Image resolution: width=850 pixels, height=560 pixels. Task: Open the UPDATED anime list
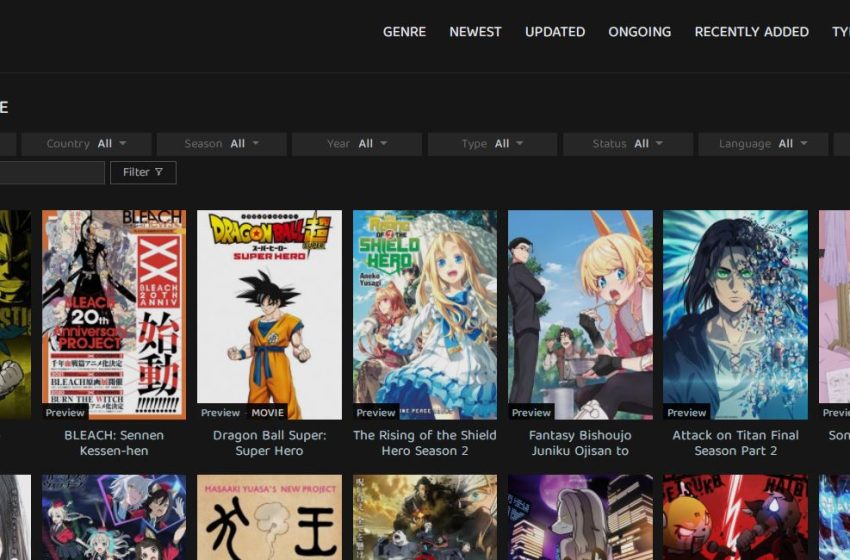[x=555, y=32]
